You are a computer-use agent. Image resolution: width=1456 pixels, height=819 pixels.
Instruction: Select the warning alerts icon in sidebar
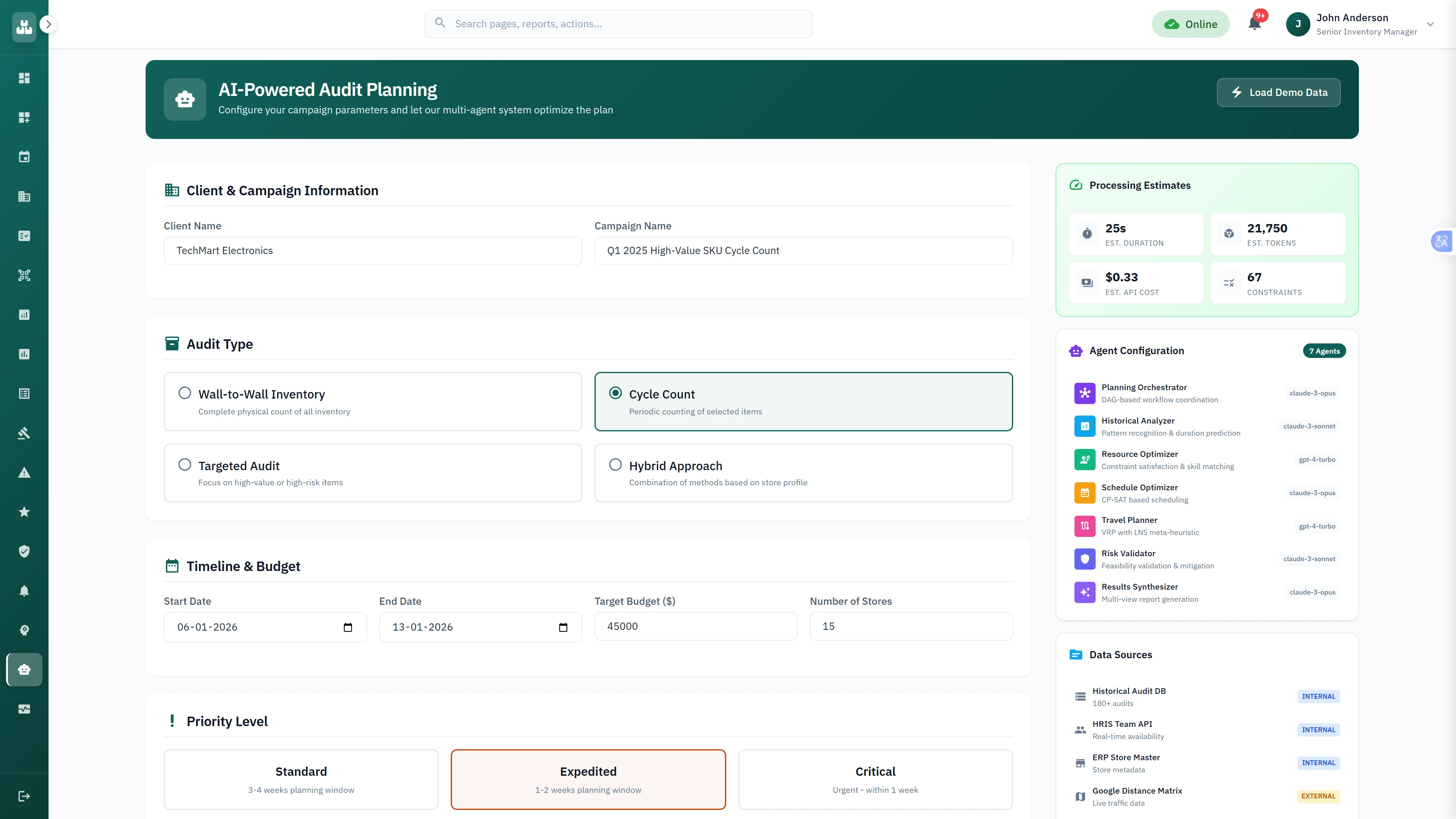[x=24, y=472]
